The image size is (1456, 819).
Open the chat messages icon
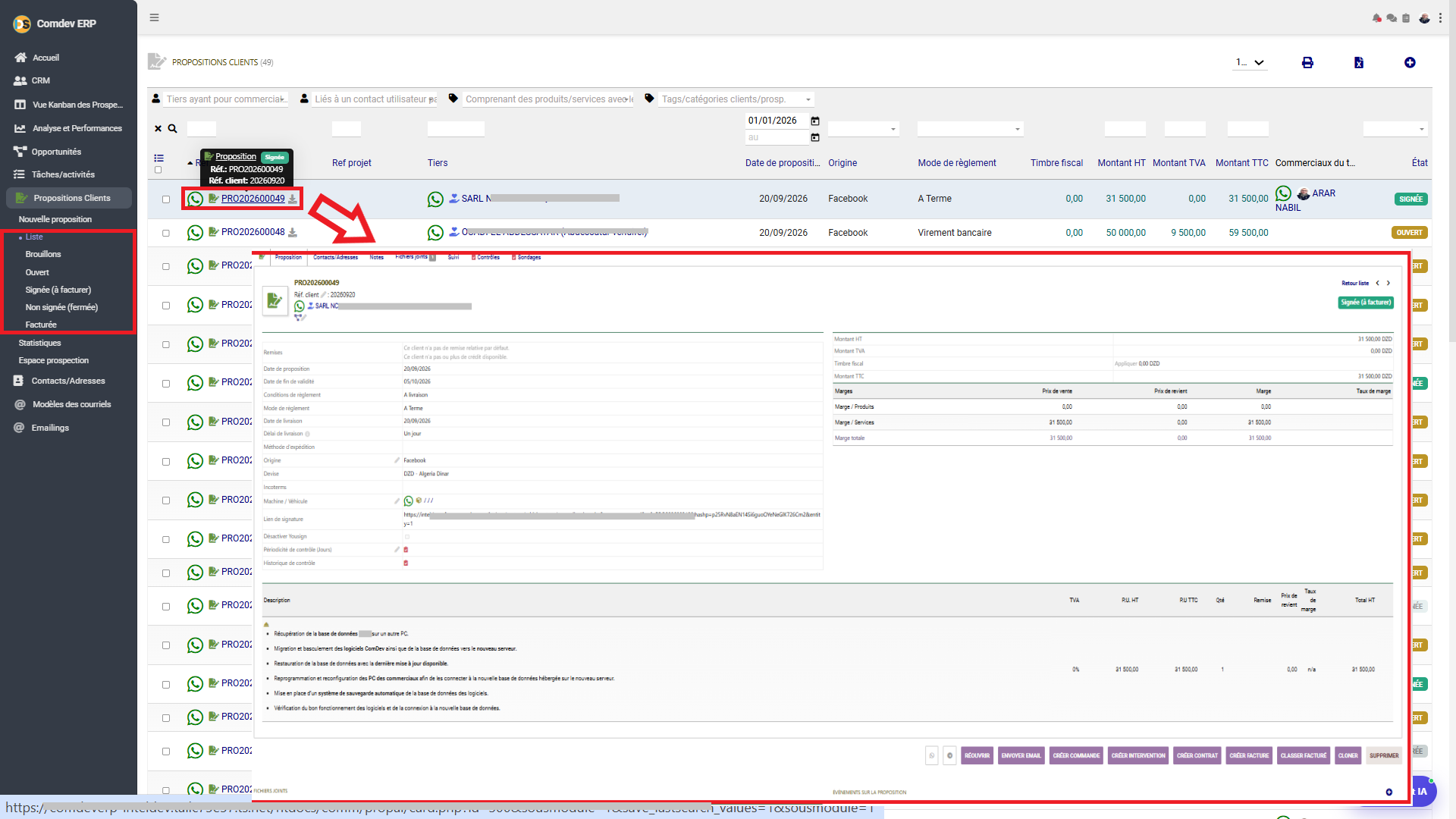1392,18
